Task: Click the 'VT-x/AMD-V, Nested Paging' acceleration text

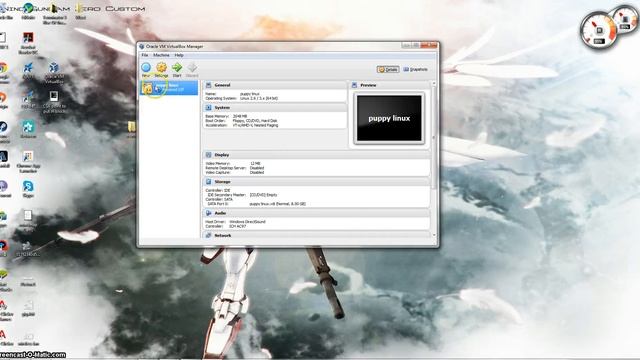Action: coord(255,125)
